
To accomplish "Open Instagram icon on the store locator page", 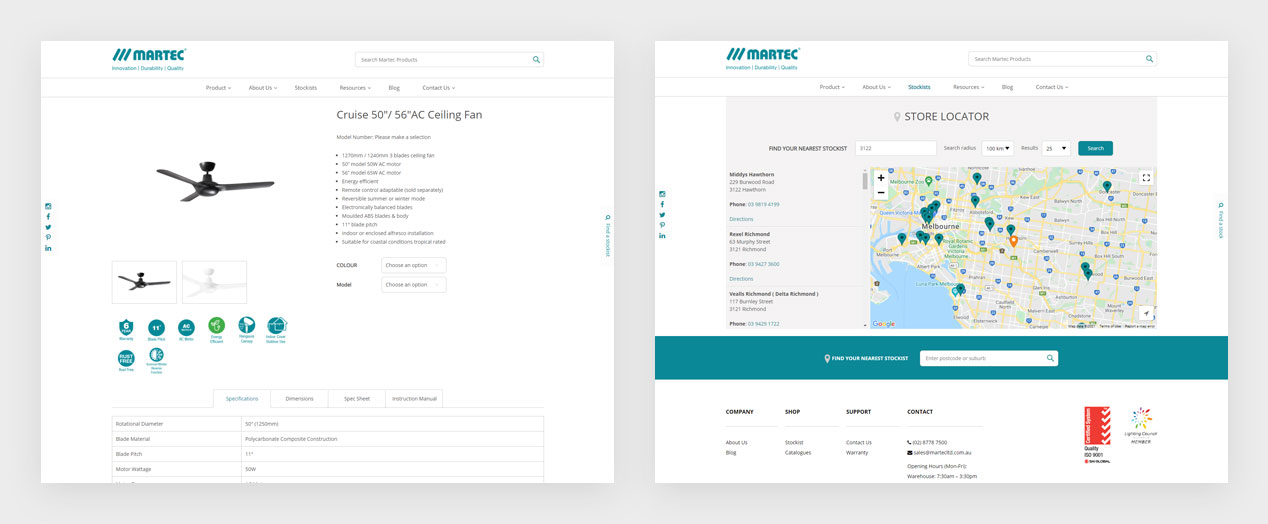I will coord(662,194).
